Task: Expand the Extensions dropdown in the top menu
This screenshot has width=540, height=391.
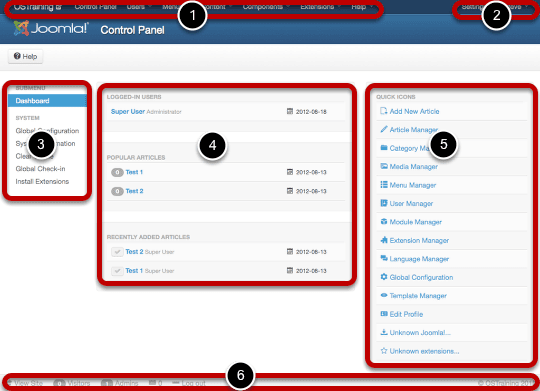Action: [320, 7]
